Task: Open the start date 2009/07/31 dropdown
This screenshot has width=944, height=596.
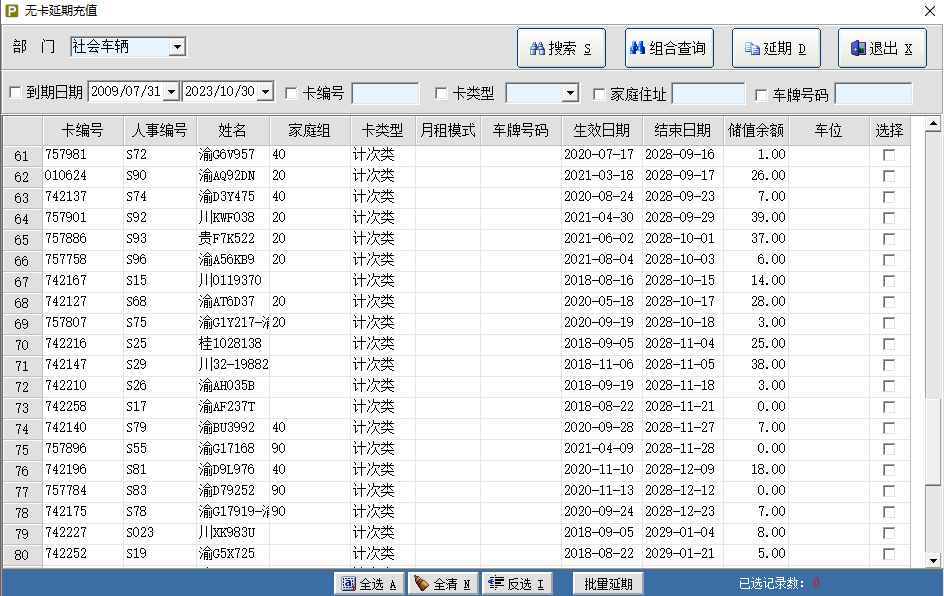Action: pyautogui.click(x=171, y=92)
